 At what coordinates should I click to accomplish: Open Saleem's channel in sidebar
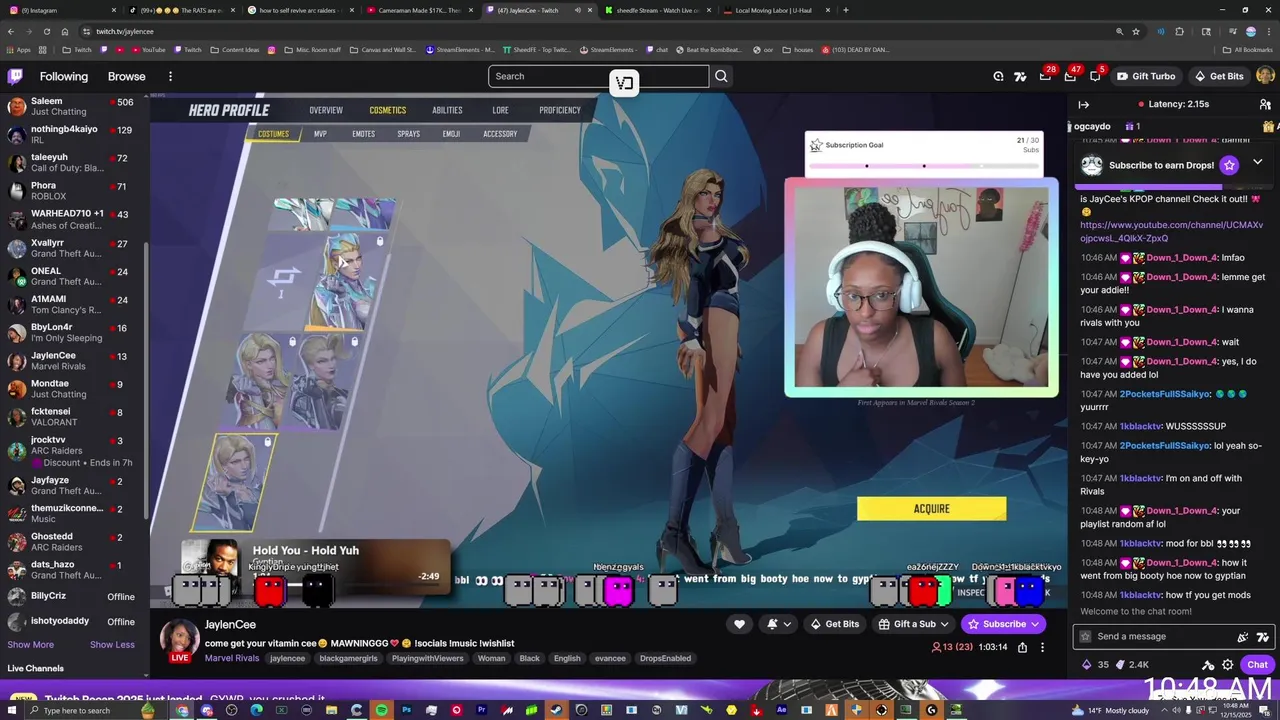(75, 106)
